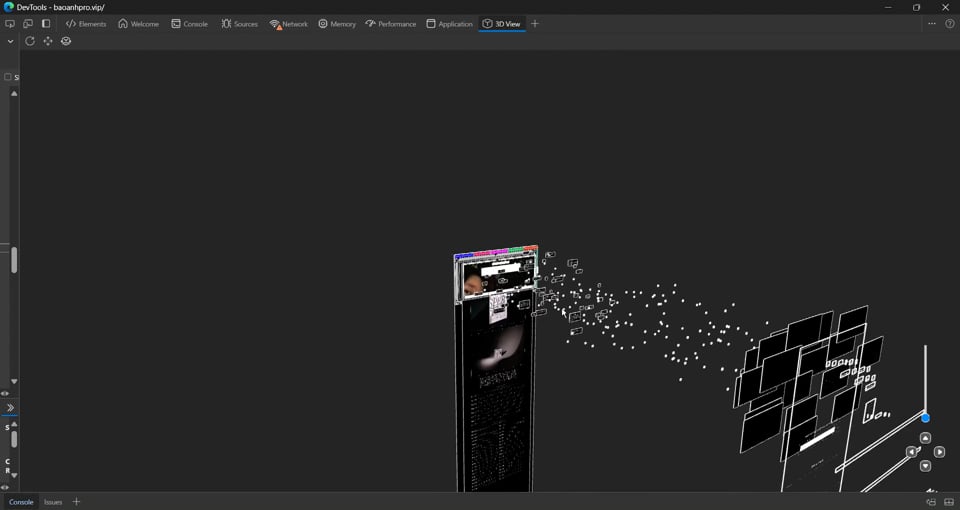The image size is (960, 510).
Task: Open the Issues drawer tab
Action: [53, 502]
